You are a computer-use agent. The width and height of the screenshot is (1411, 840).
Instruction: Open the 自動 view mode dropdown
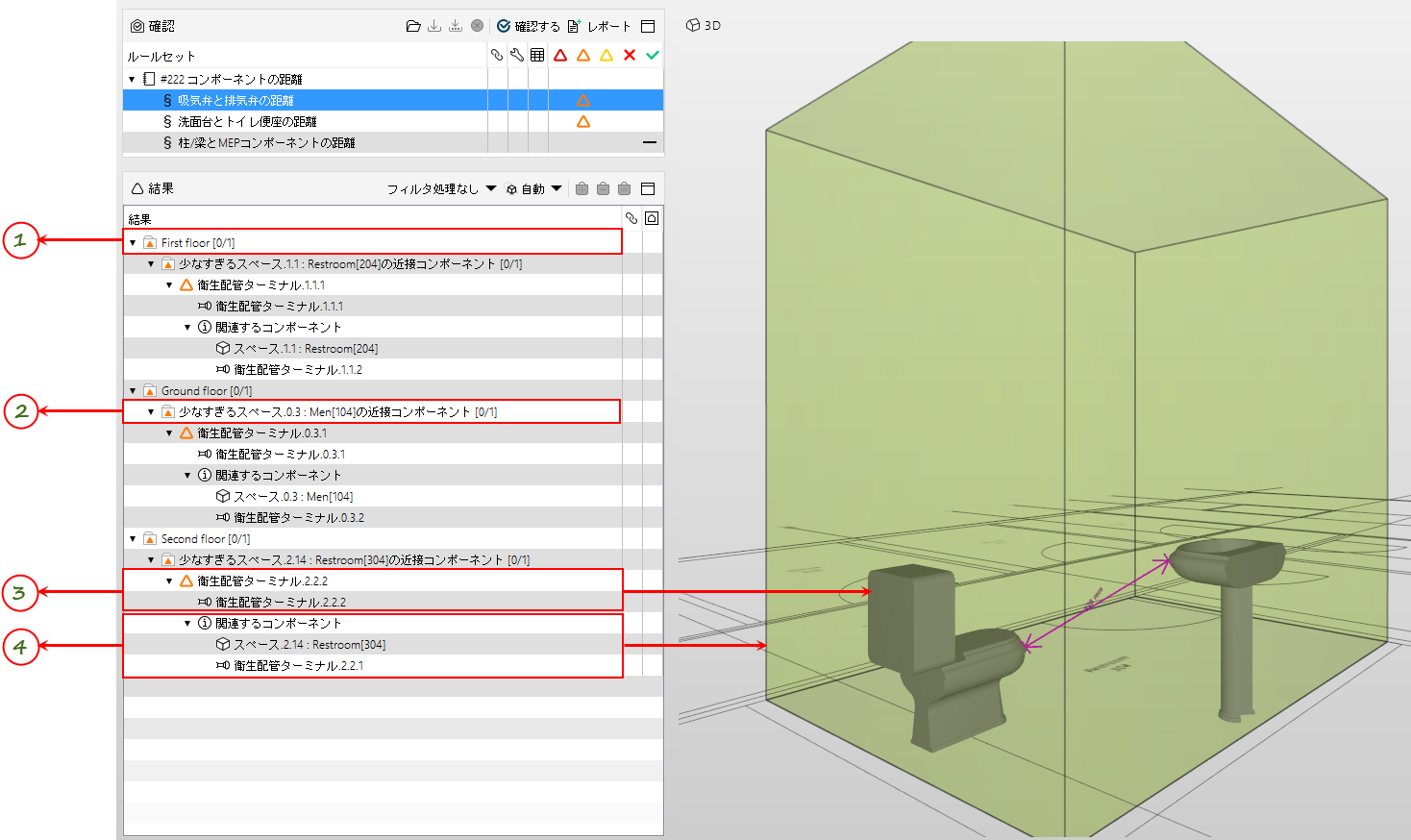pos(533,188)
